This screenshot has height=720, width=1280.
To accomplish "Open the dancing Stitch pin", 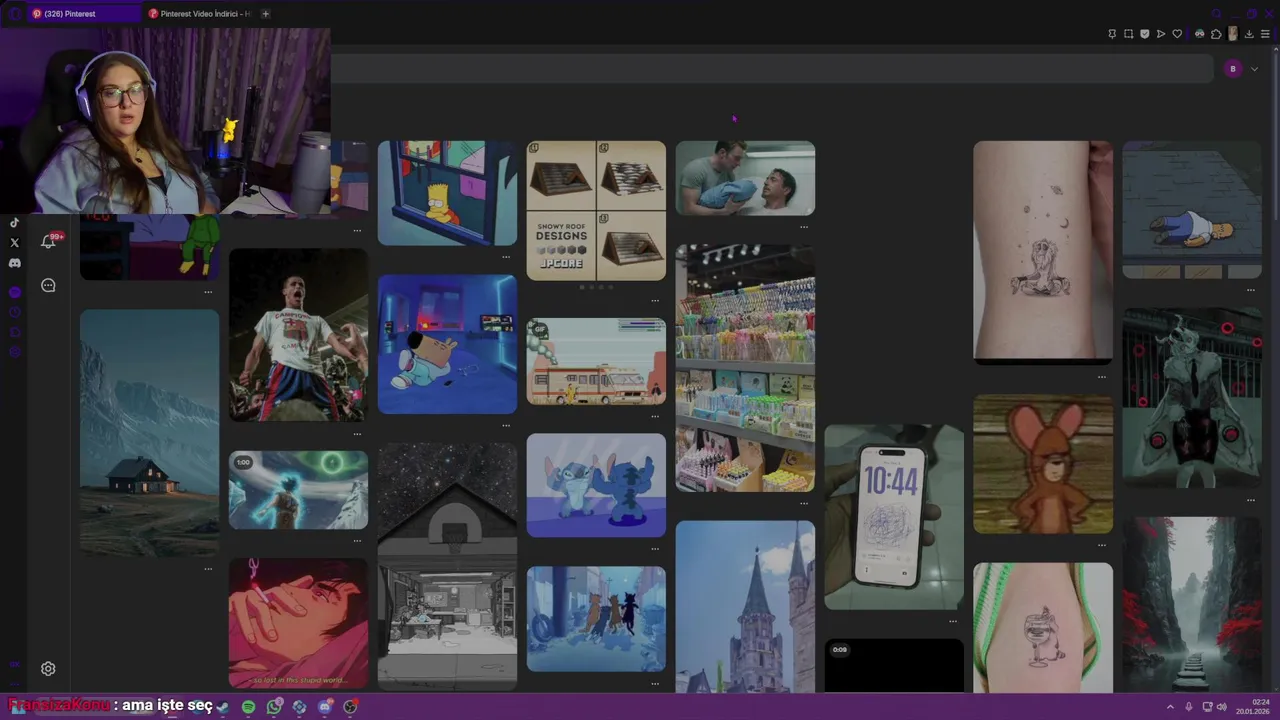I will coord(596,485).
